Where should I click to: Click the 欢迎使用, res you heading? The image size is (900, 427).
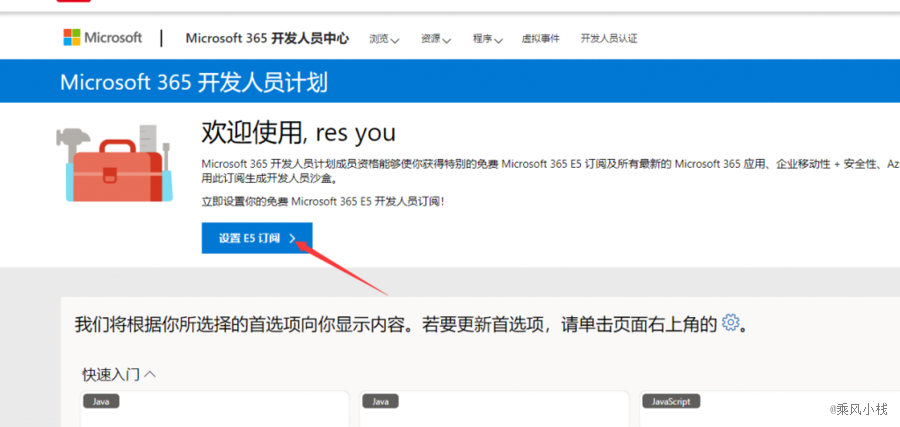[298, 133]
